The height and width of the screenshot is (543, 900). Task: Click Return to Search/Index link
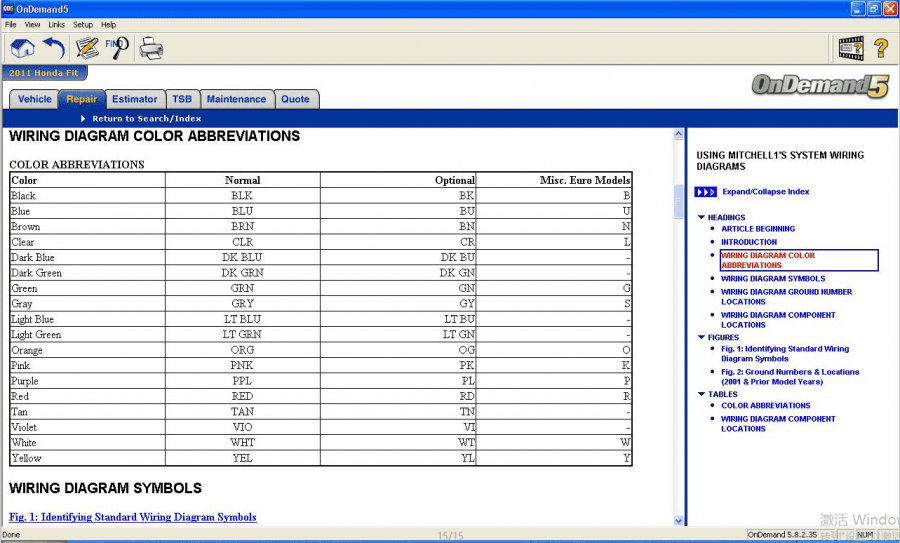146,119
